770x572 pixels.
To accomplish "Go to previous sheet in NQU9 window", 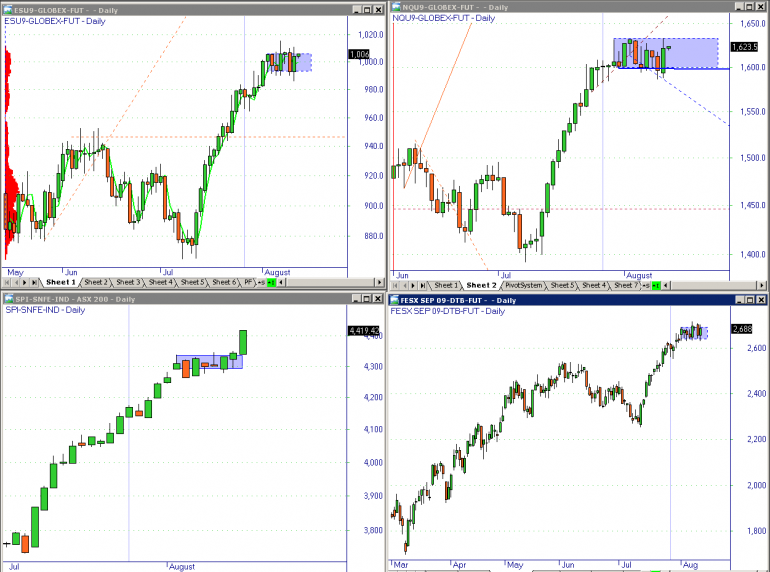I will pos(404,285).
